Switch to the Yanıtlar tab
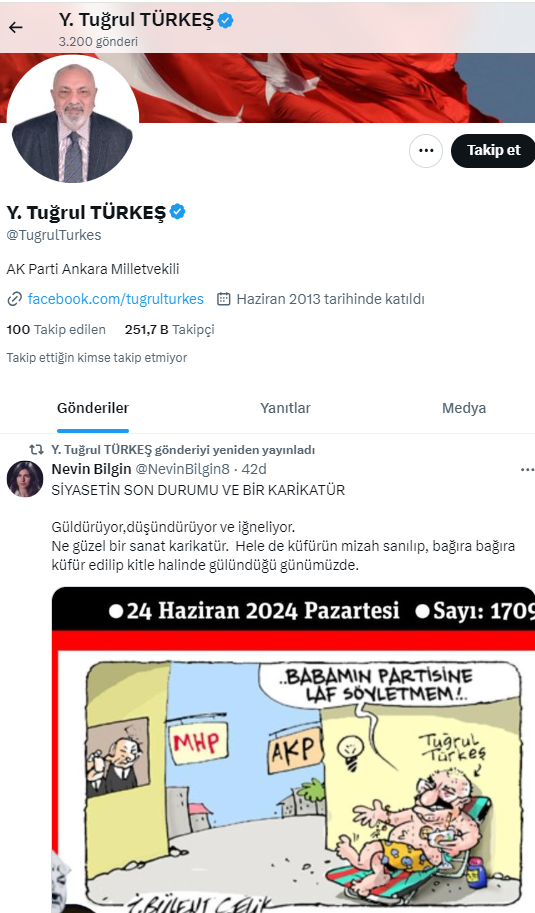The height and width of the screenshot is (913, 535). 285,408
